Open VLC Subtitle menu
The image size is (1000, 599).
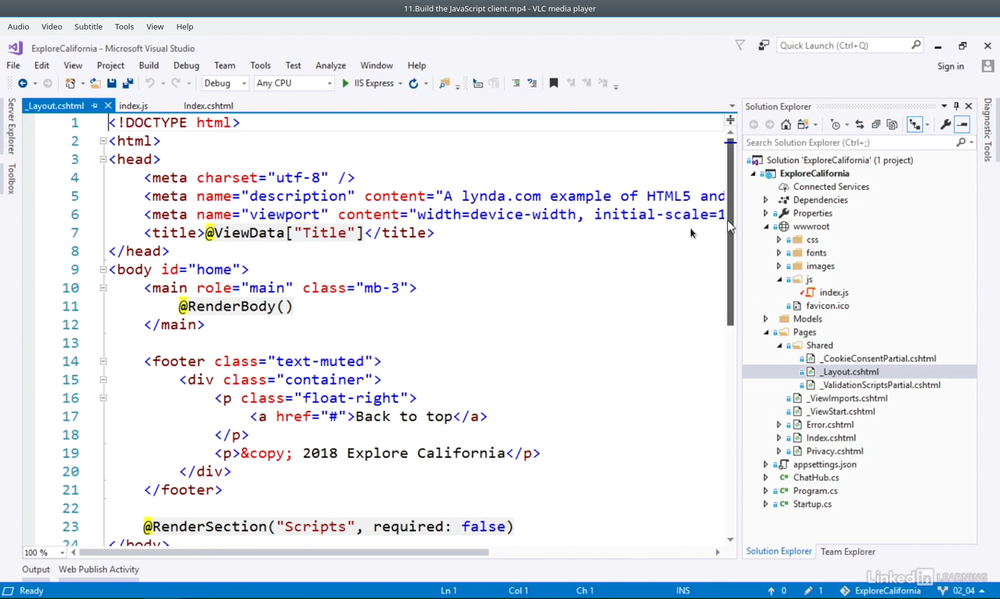point(88,27)
